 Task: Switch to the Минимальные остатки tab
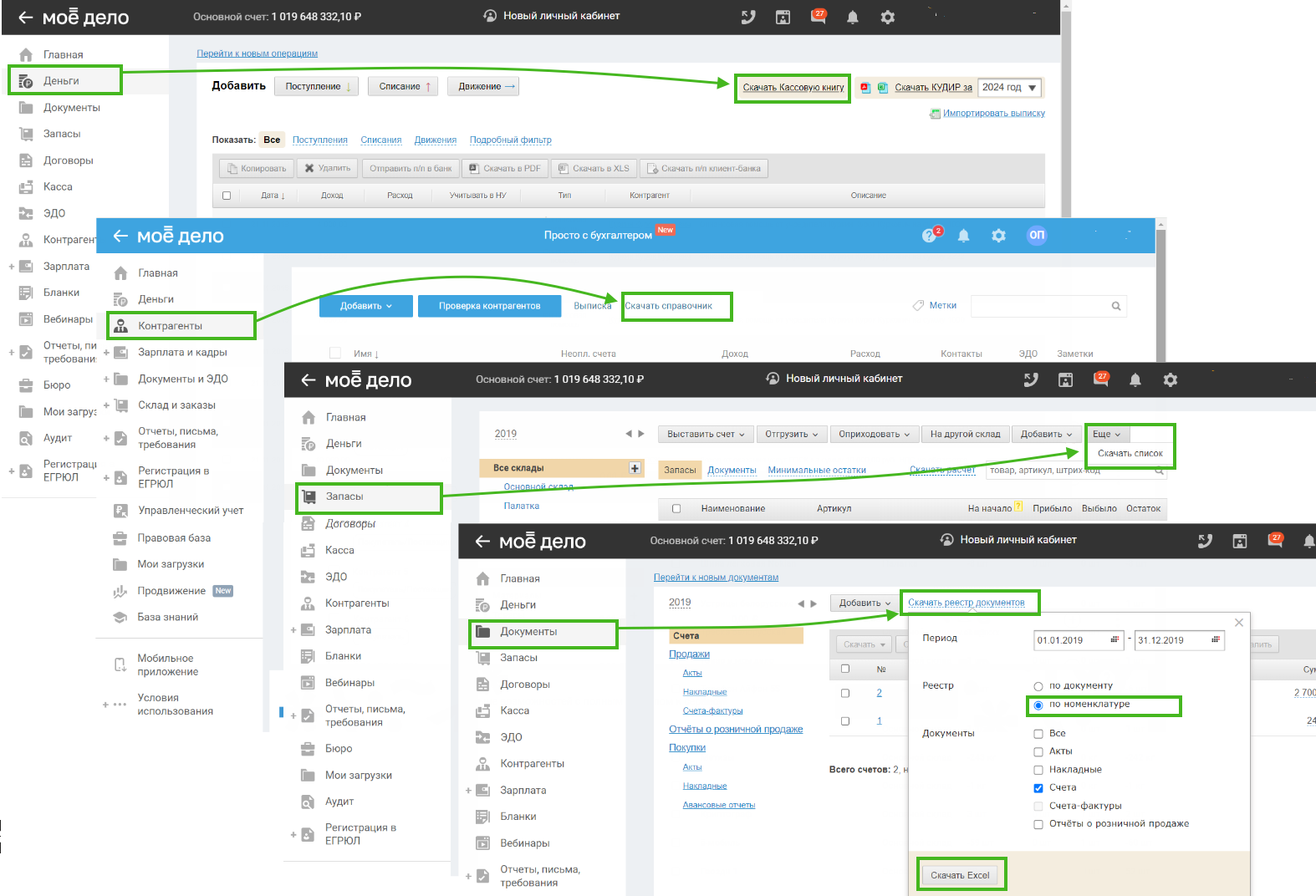pyautogui.click(x=817, y=471)
